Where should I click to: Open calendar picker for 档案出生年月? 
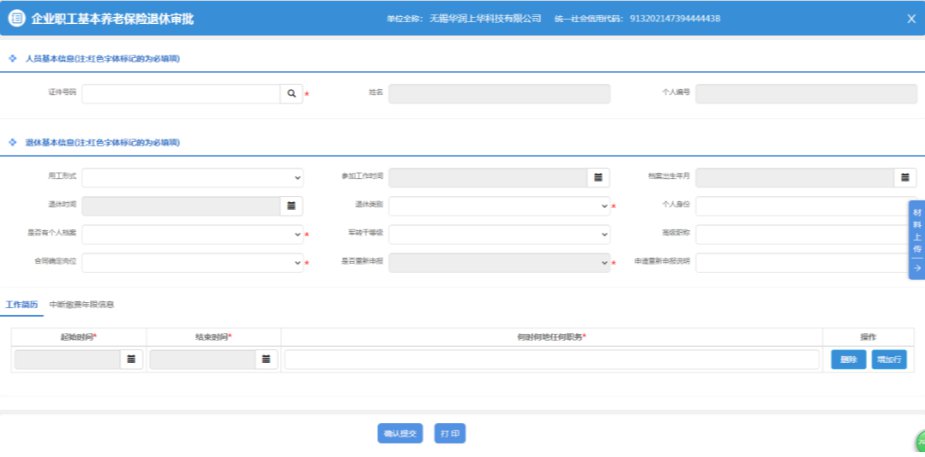(x=905, y=177)
